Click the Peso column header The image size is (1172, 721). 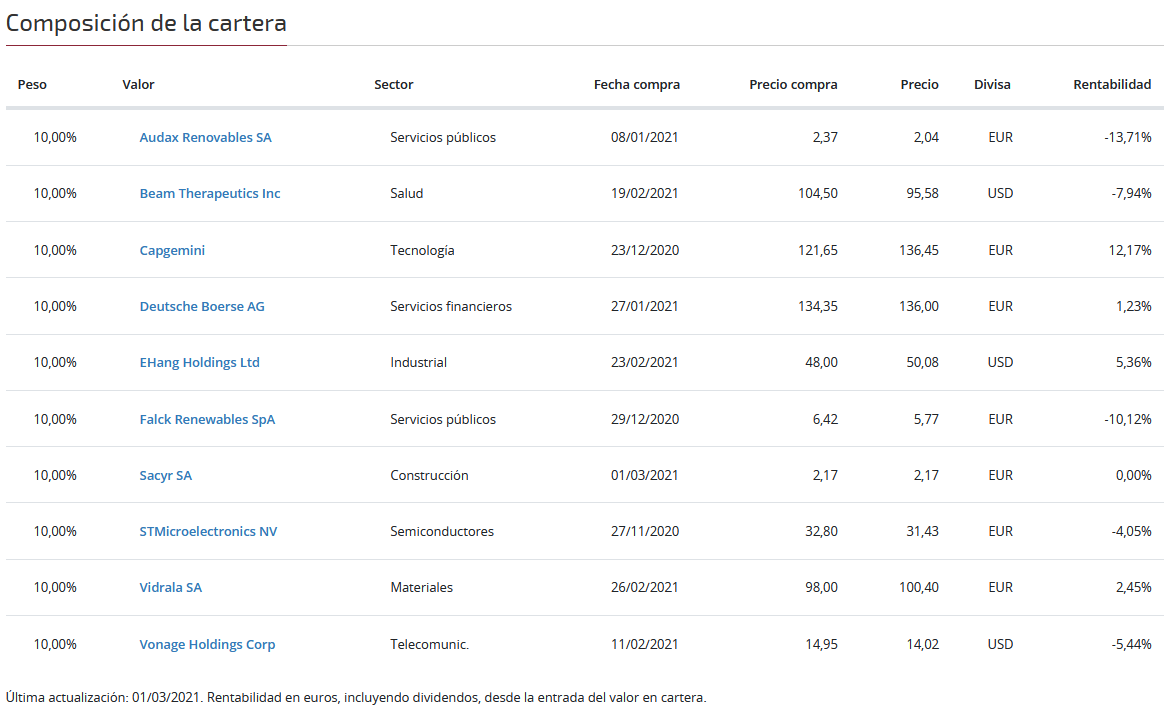[32, 84]
